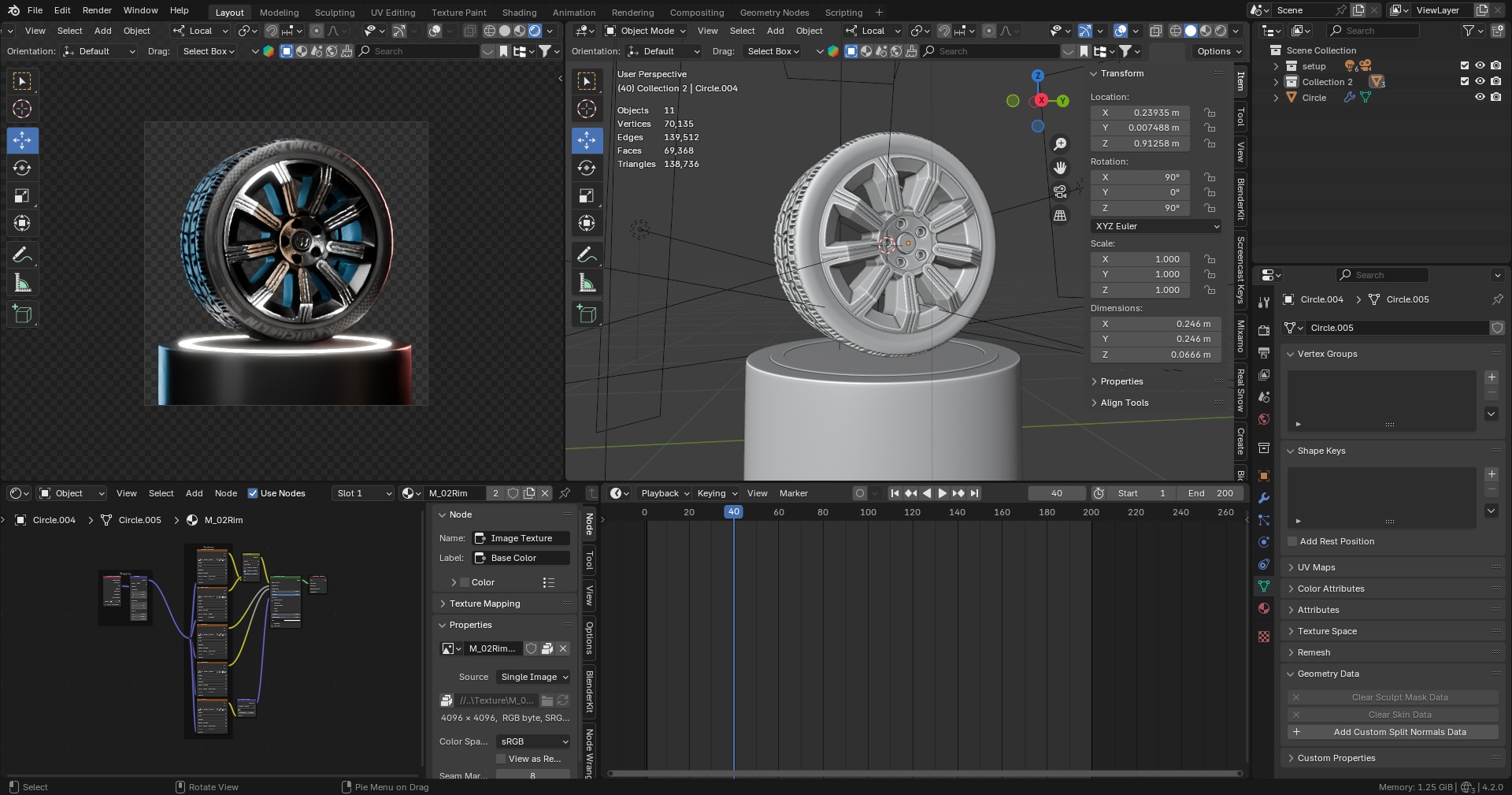The height and width of the screenshot is (795, 1512).
Task: Toggle the Use Nodes checkbox
Action: (x=253, y=493)
